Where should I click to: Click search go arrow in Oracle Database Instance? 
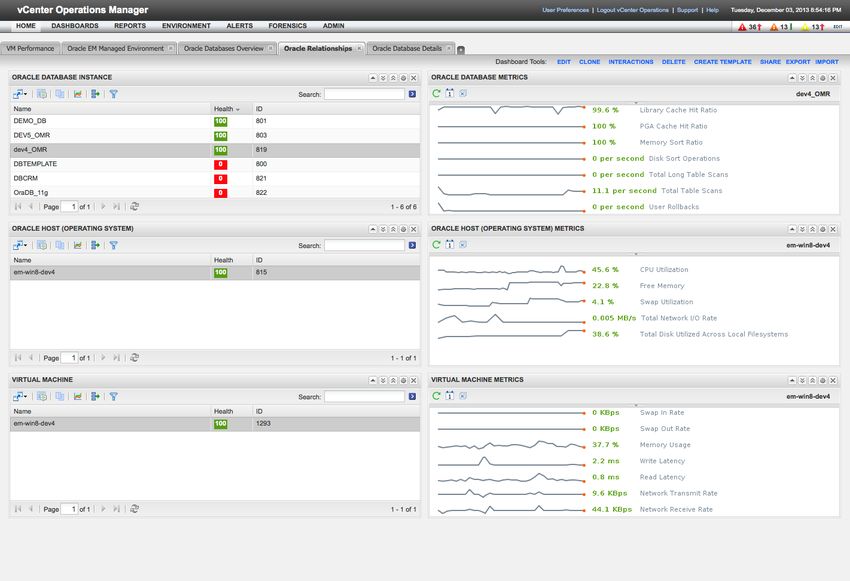[413, 94]
